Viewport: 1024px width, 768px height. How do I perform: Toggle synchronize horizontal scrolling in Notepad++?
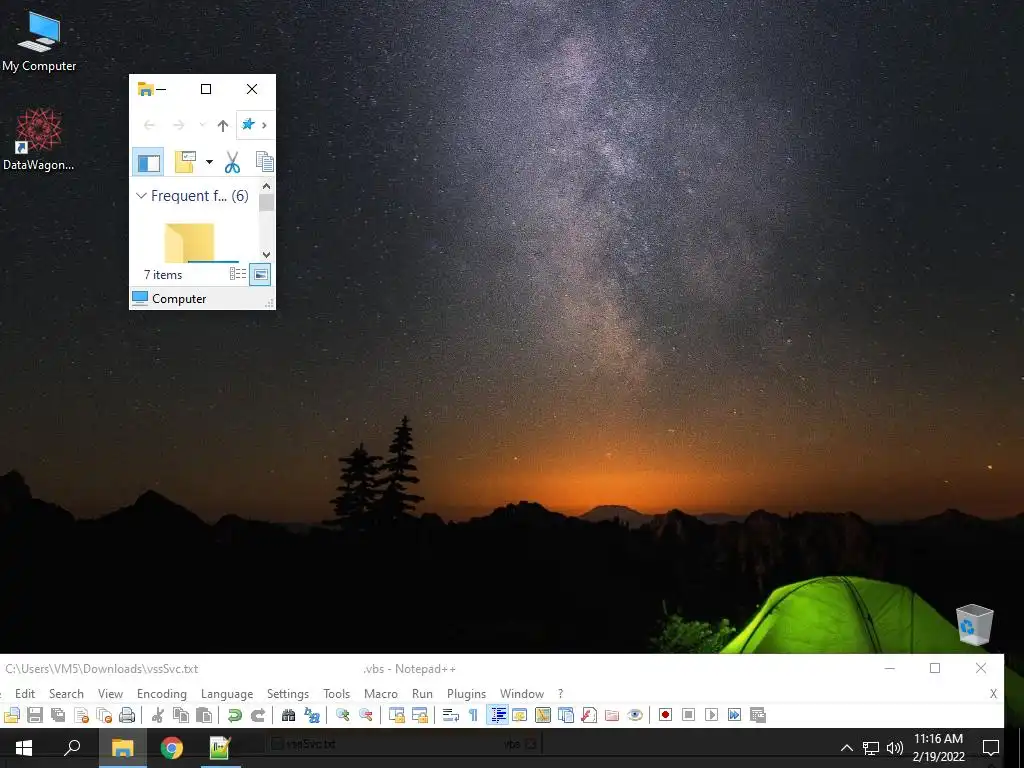point(419,715)
